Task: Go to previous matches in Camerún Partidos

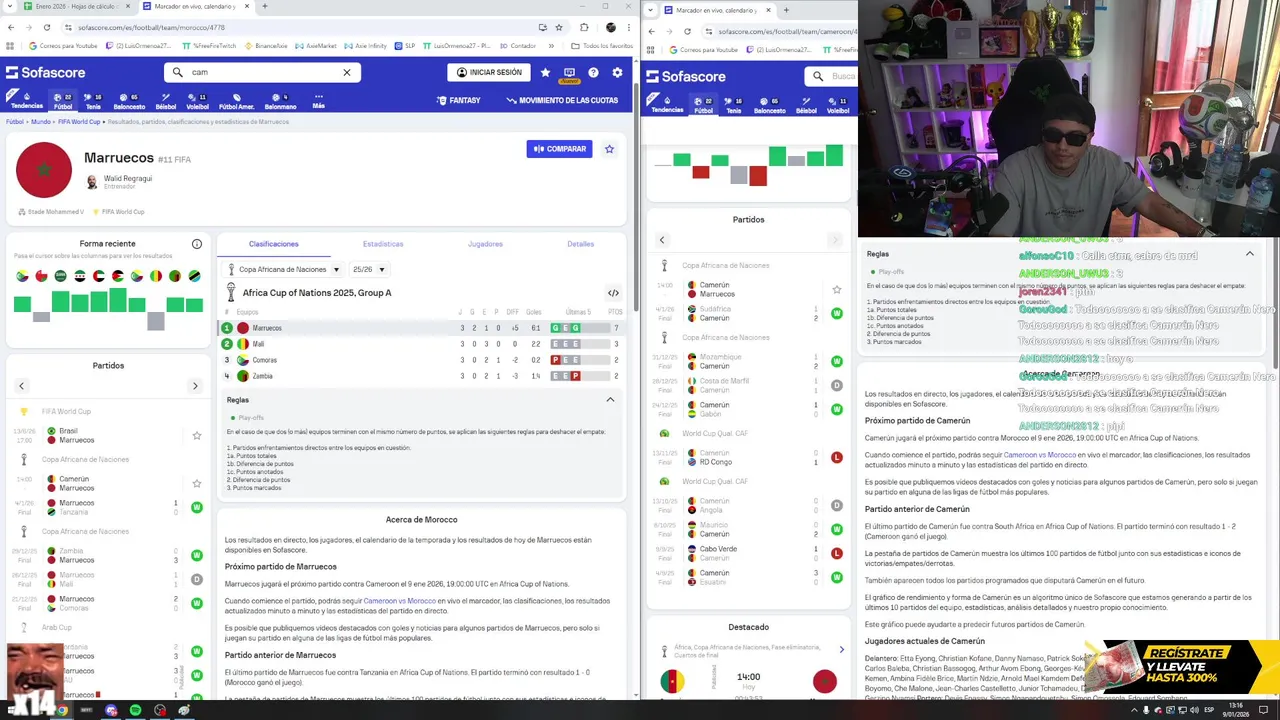Action: [x=661, y=240]
